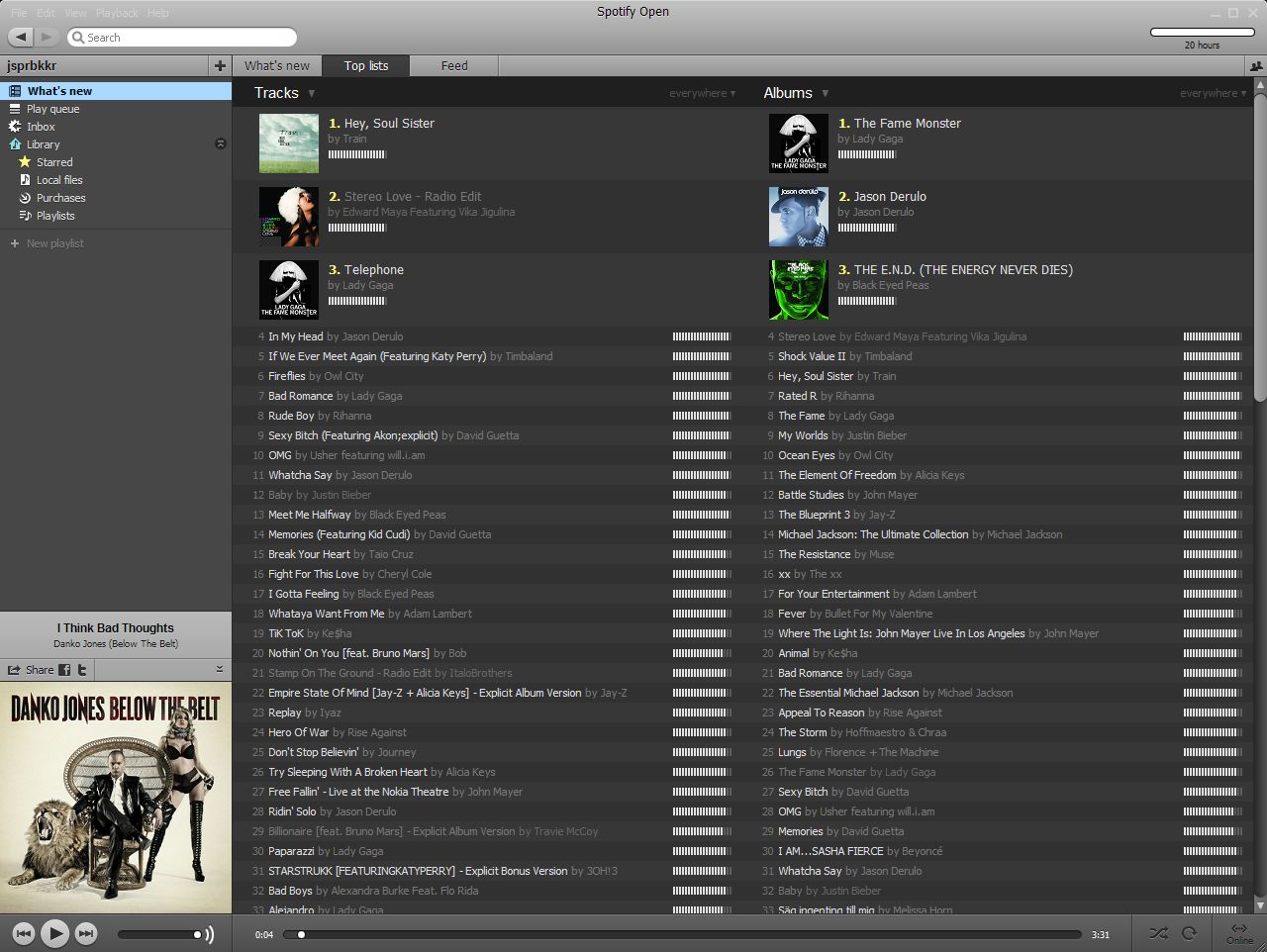
Task: Open Playlists in the sidebar
Action: pos(55,216)
